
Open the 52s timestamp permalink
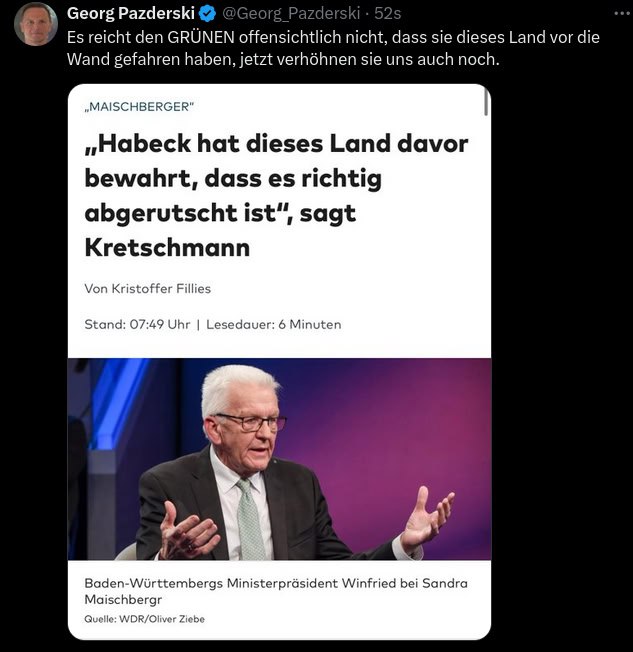pyautogui.click(x=387, y=13)
